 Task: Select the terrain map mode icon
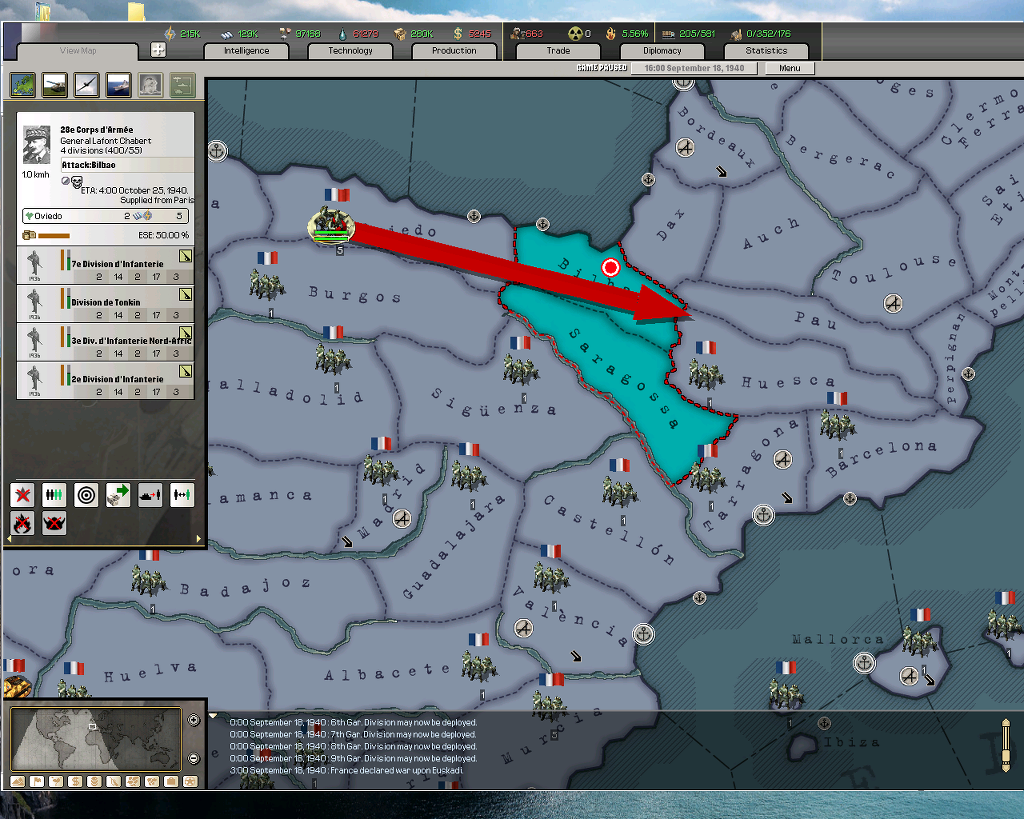pyautogui.click(x=18, y=781)
